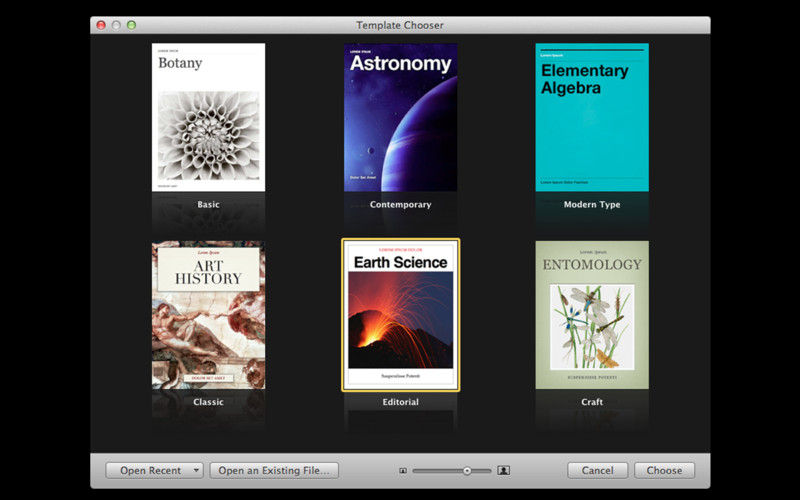The height and width of the screenshot is (500, 800).
Task: Click Open an Existing File button
Action: coord(274,470)
